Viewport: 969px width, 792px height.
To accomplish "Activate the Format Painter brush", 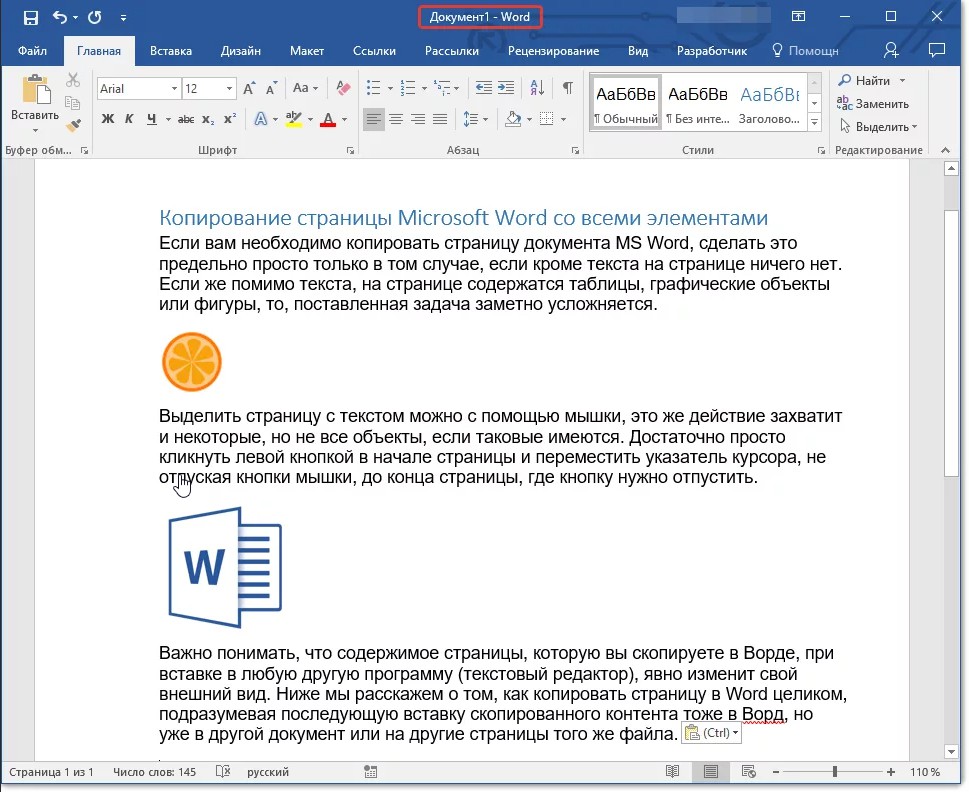I will [73, 125].
